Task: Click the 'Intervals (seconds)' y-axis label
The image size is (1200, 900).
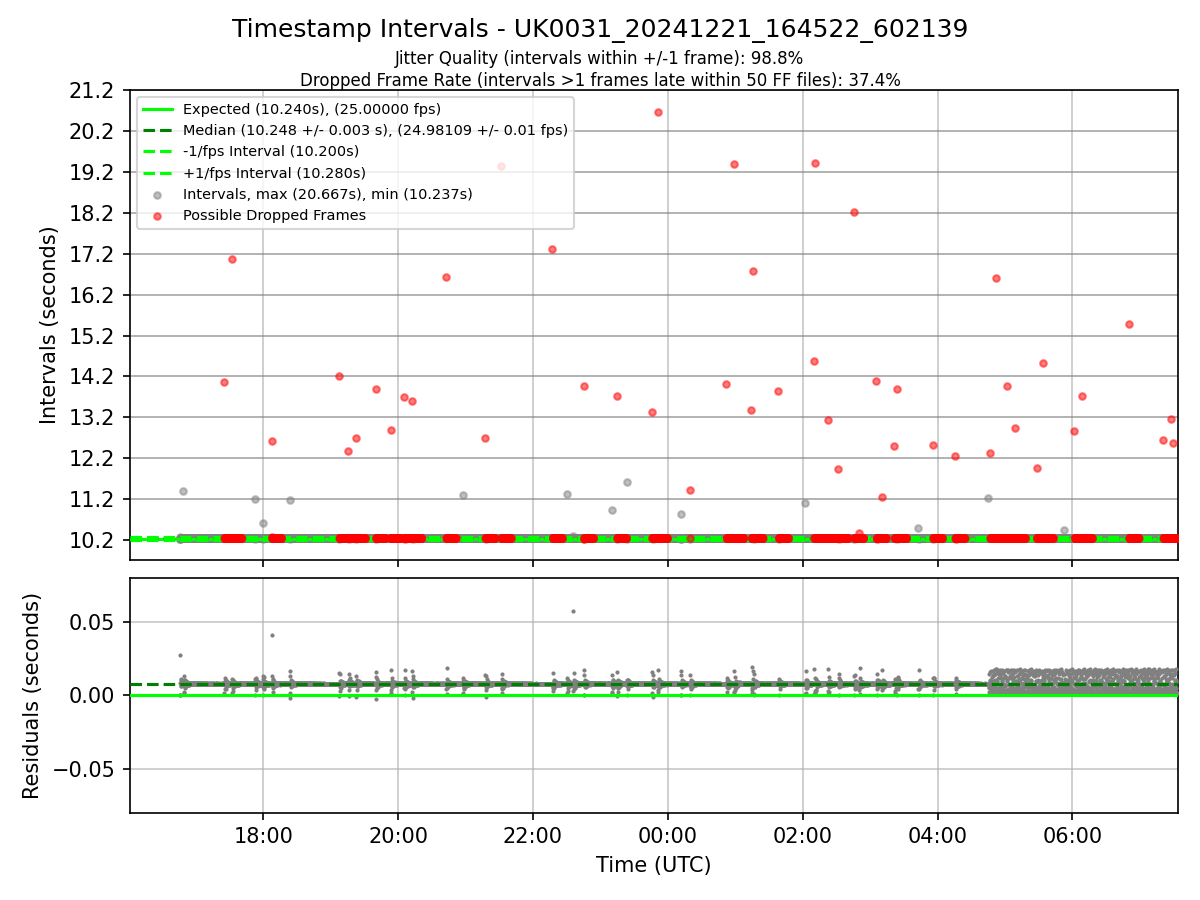Action: [x=49, y=325]
